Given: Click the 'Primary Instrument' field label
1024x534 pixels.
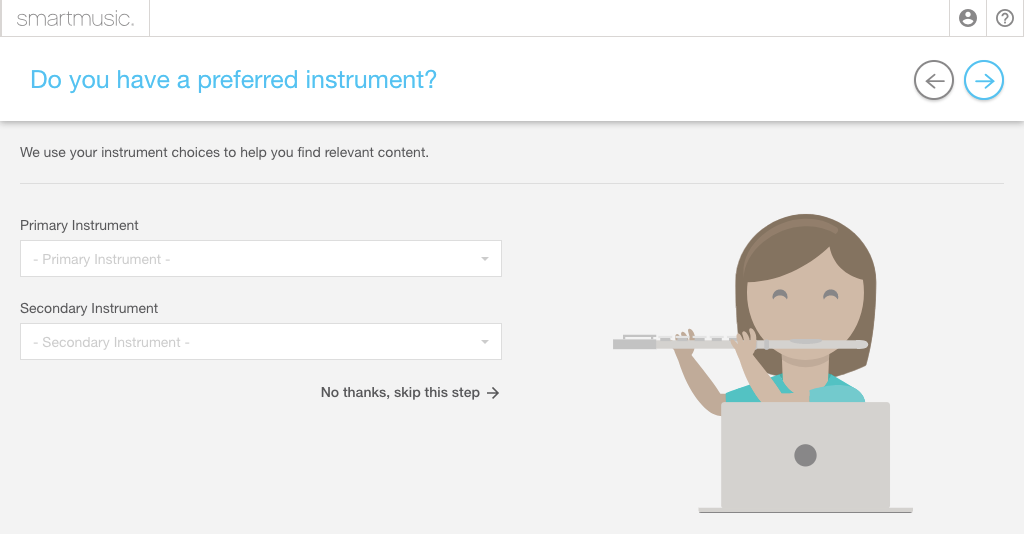Looking at the screenshot, I should [x=79, y=225].
